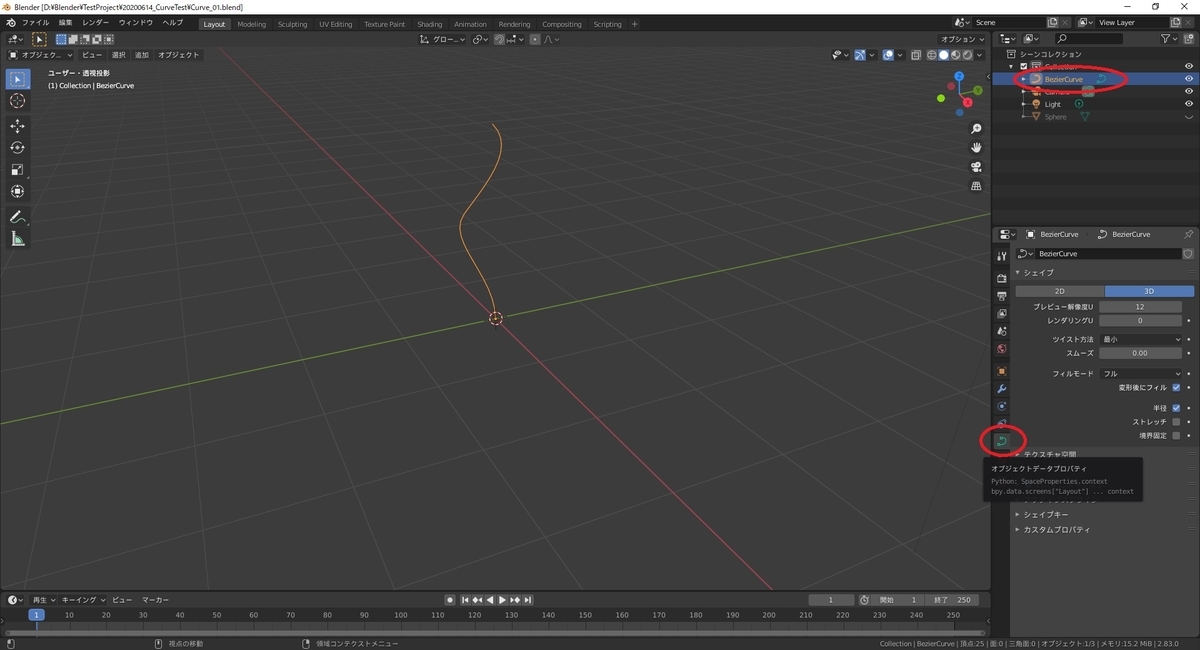Enable the 境界固定 checkbox
This screenshot has height=650, width=1200.
[1176, 435]
